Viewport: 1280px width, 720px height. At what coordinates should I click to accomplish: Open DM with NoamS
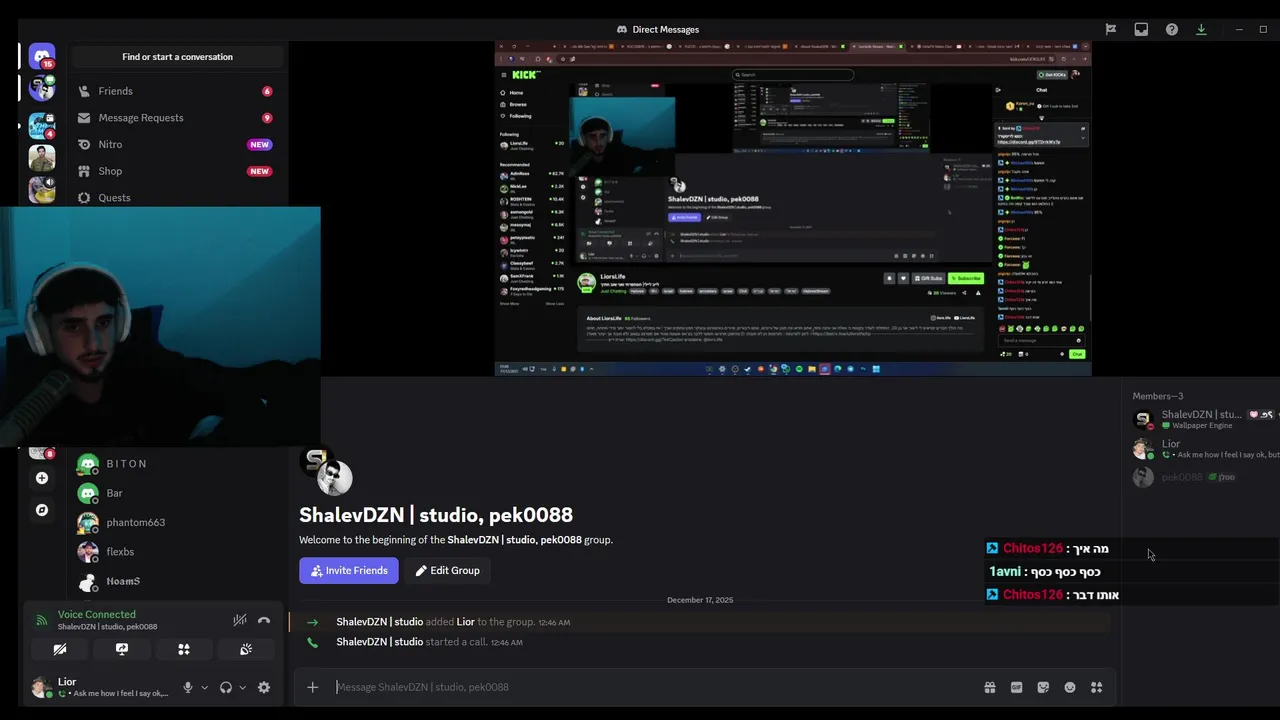176,581
